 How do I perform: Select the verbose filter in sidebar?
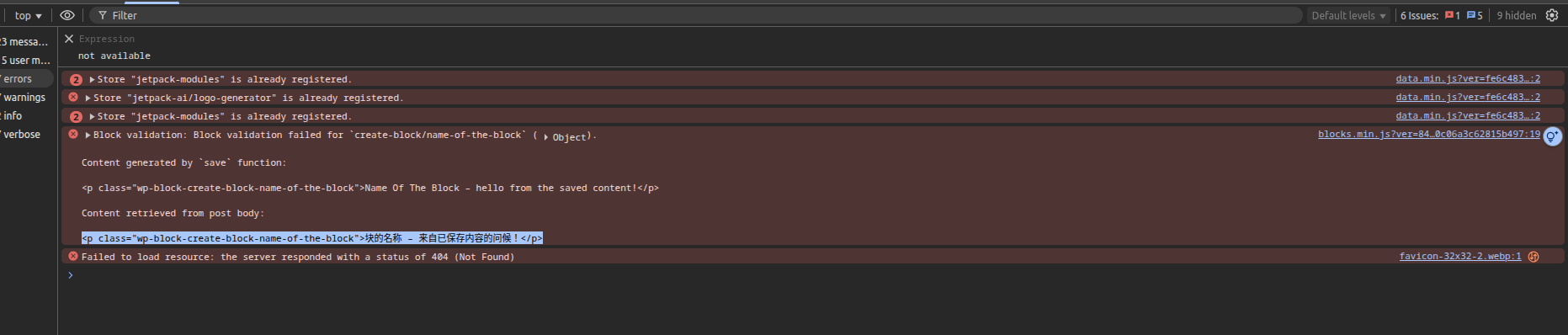pyautogui.click(x=27, y=135)
